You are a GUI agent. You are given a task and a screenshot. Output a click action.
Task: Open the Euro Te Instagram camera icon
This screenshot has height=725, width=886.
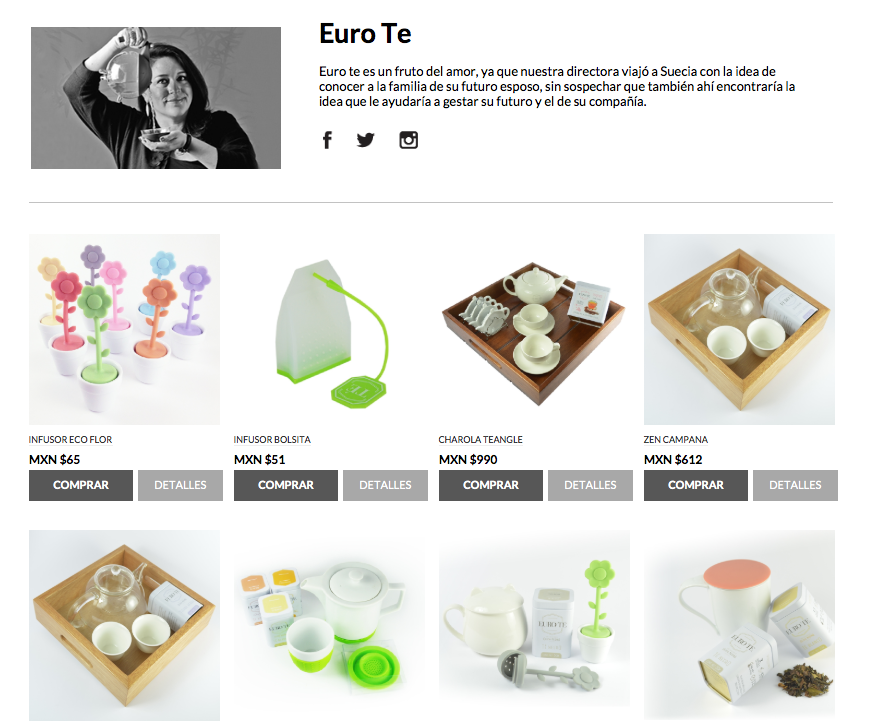(409, 140)
